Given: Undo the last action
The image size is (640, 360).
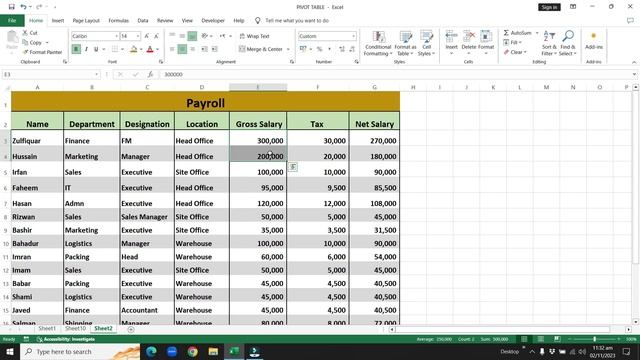Looking at the screenshot, I should (23, 7).
